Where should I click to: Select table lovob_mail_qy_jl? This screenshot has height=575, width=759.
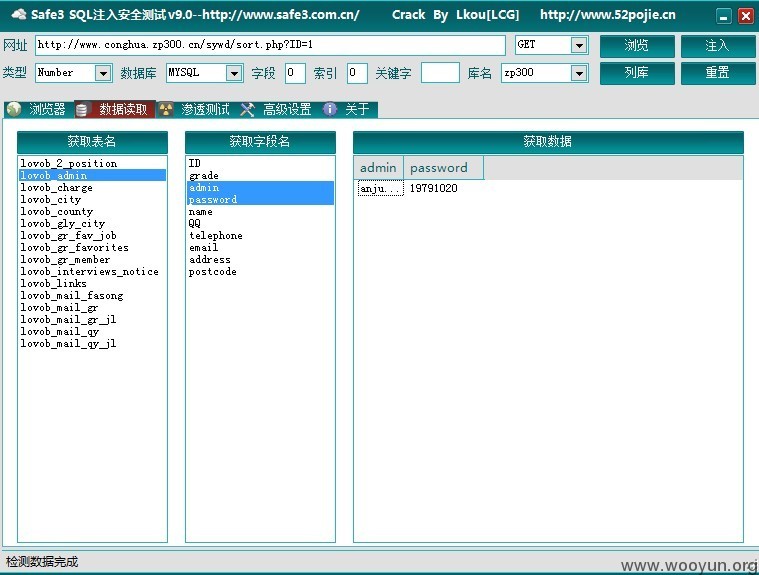pos(92,344)
